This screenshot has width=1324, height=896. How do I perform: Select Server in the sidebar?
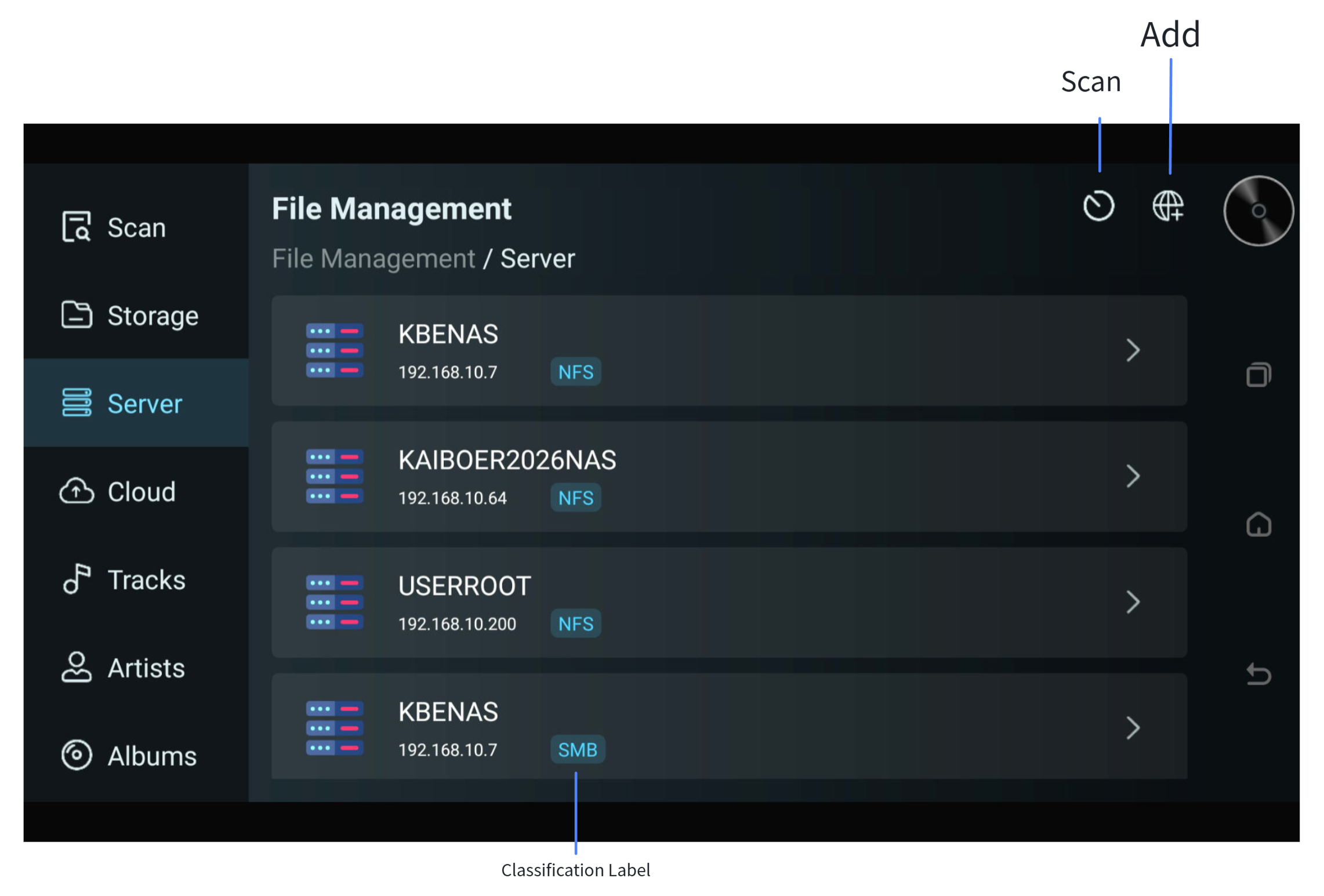[136, 403]
